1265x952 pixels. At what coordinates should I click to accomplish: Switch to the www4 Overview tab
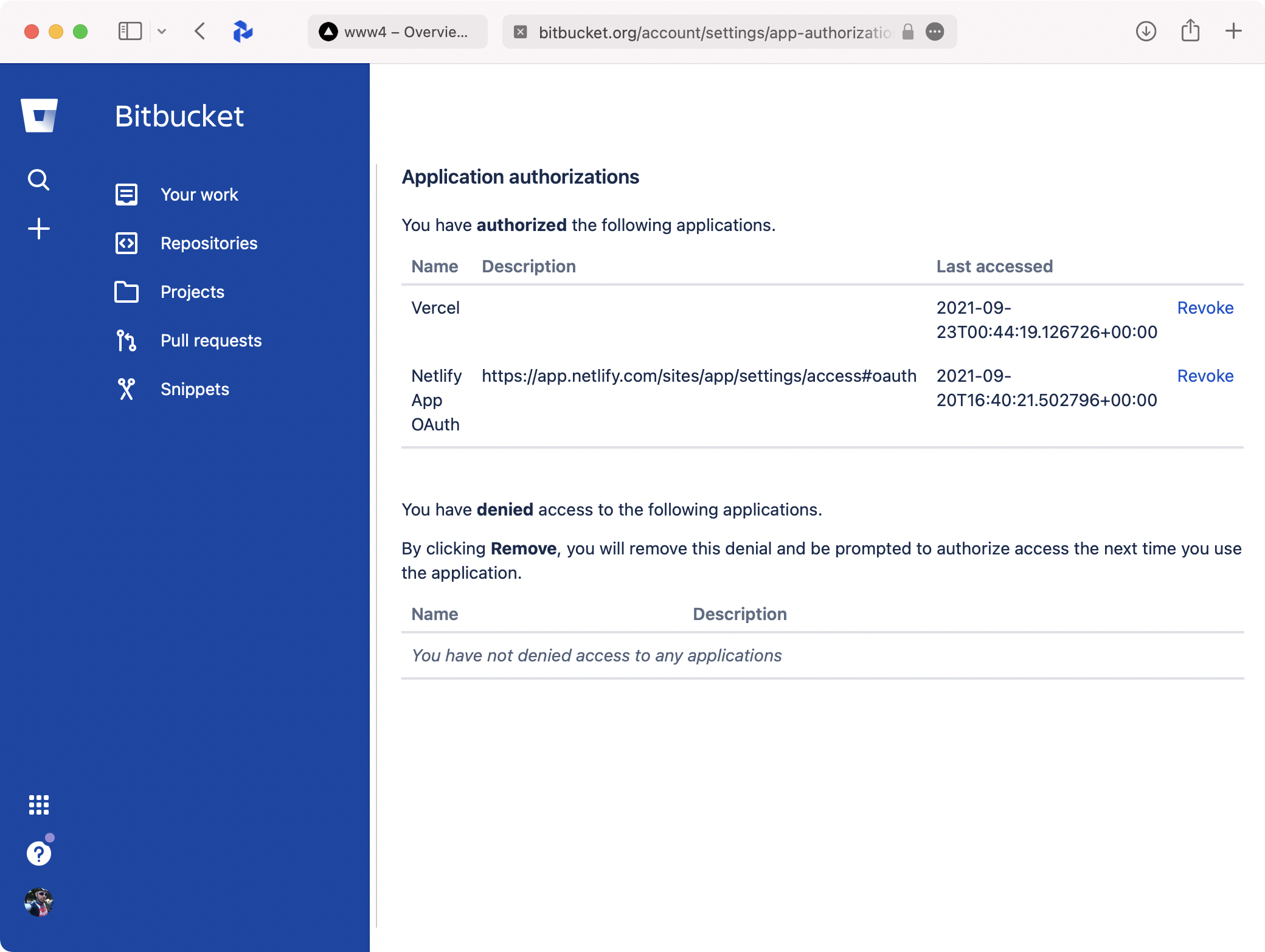click(x=396, y=32)
